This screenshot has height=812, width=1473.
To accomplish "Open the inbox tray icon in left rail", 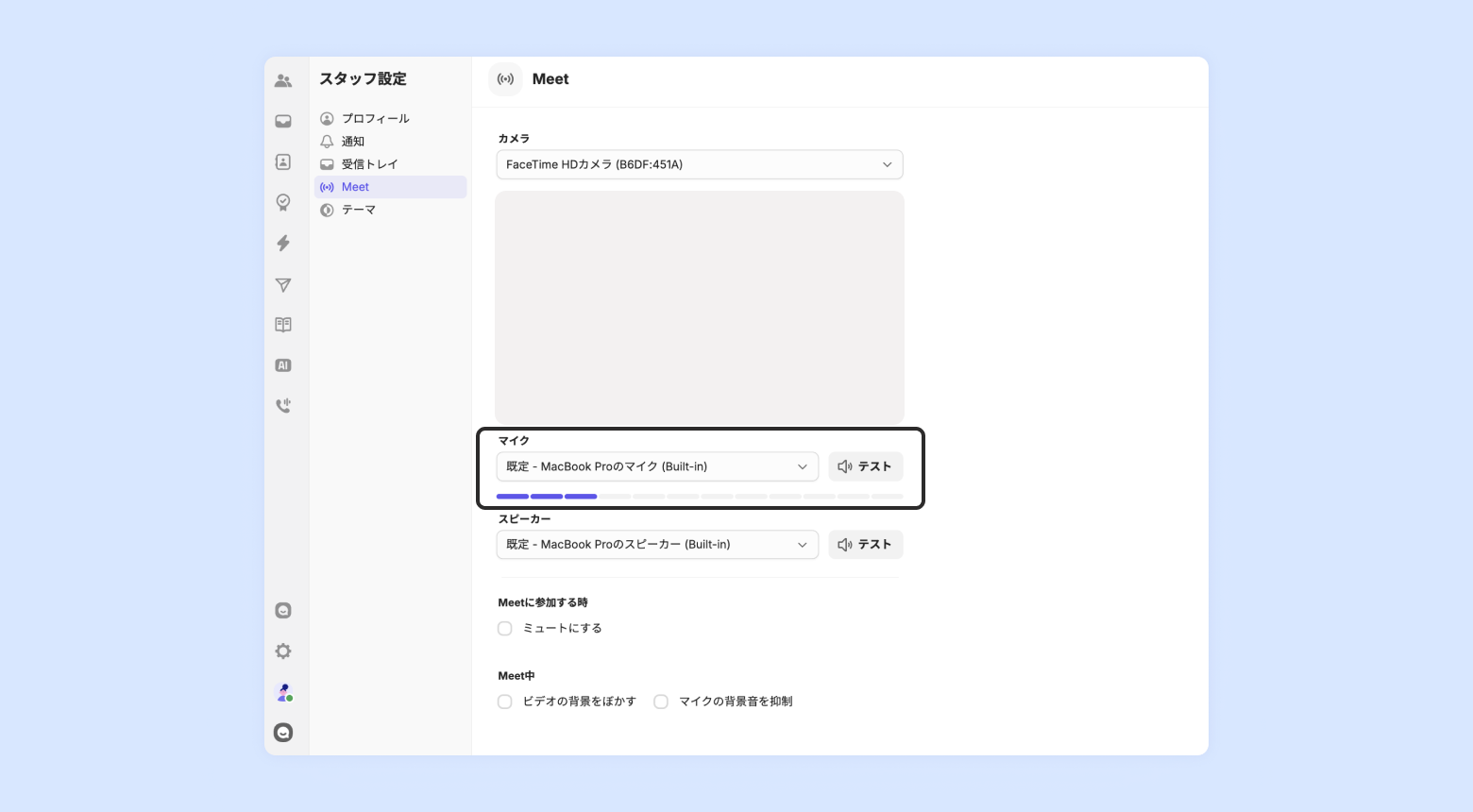I will point(283,122).
